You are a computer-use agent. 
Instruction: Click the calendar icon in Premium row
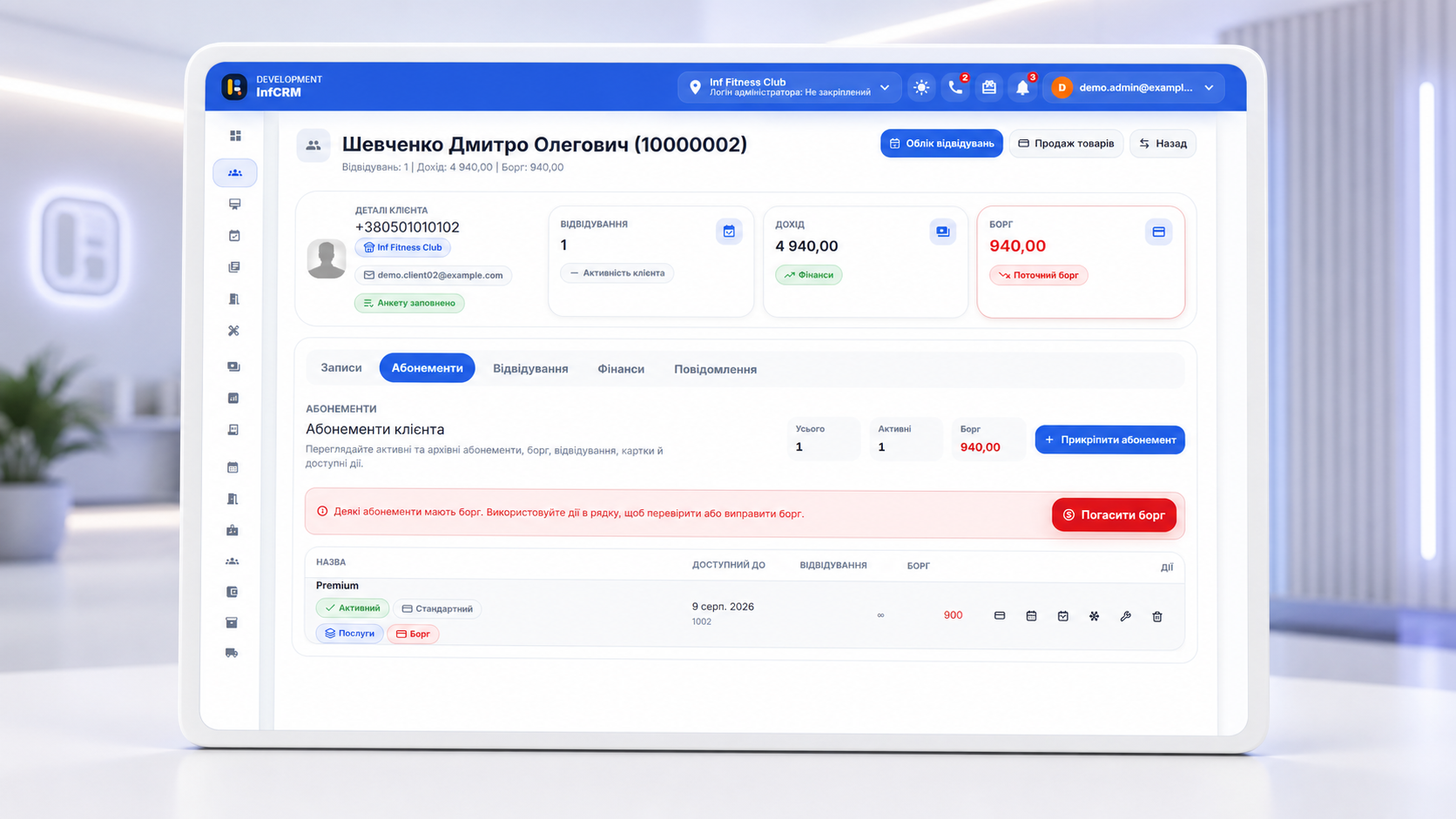click(x=1031, y=616)
